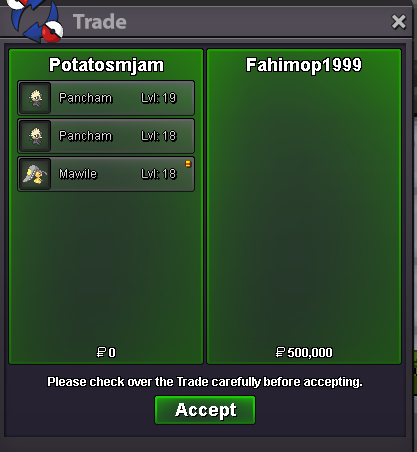Click the Trade window Poké Ball arrows logo
This screenshot has height=452, width=417.
point(35,21)
